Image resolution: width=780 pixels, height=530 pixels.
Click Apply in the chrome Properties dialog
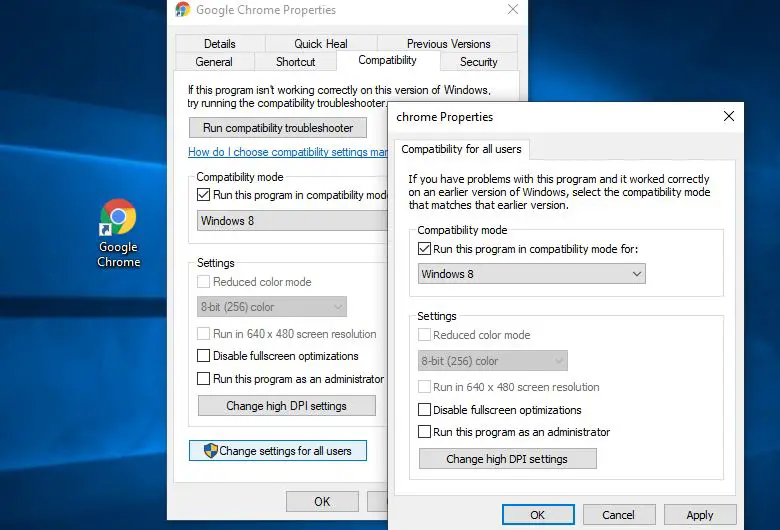(700, 515)
